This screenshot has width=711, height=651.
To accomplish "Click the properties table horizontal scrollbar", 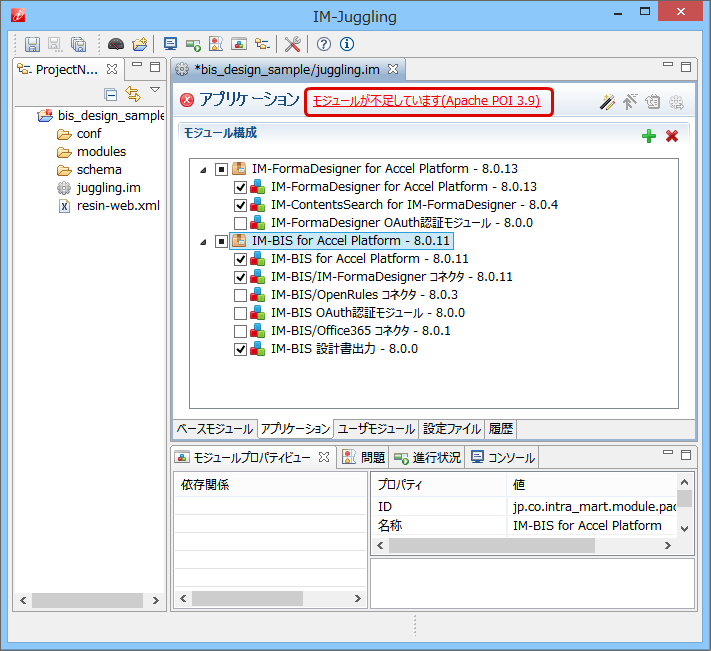I will 492,545.
